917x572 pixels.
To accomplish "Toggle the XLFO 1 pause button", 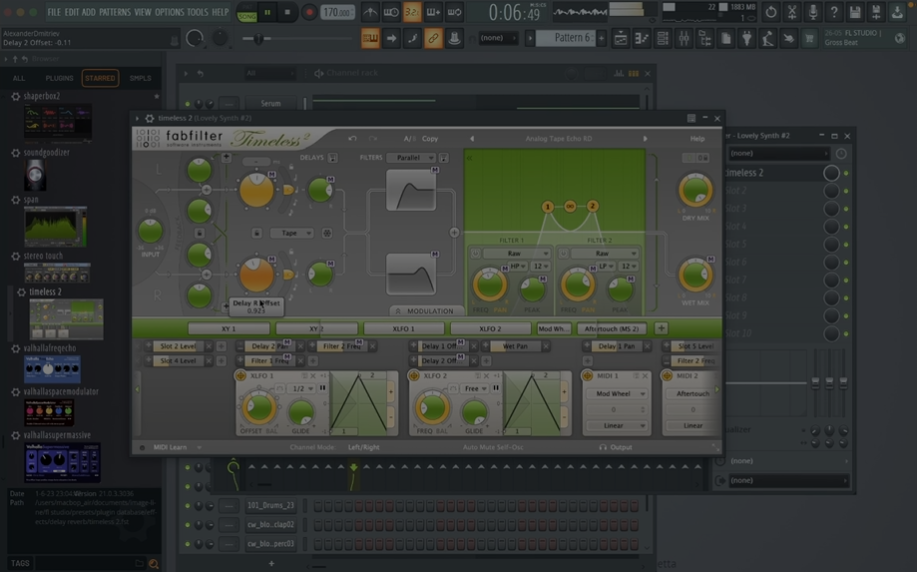I will pyautogui.click(x=322, y=388).
